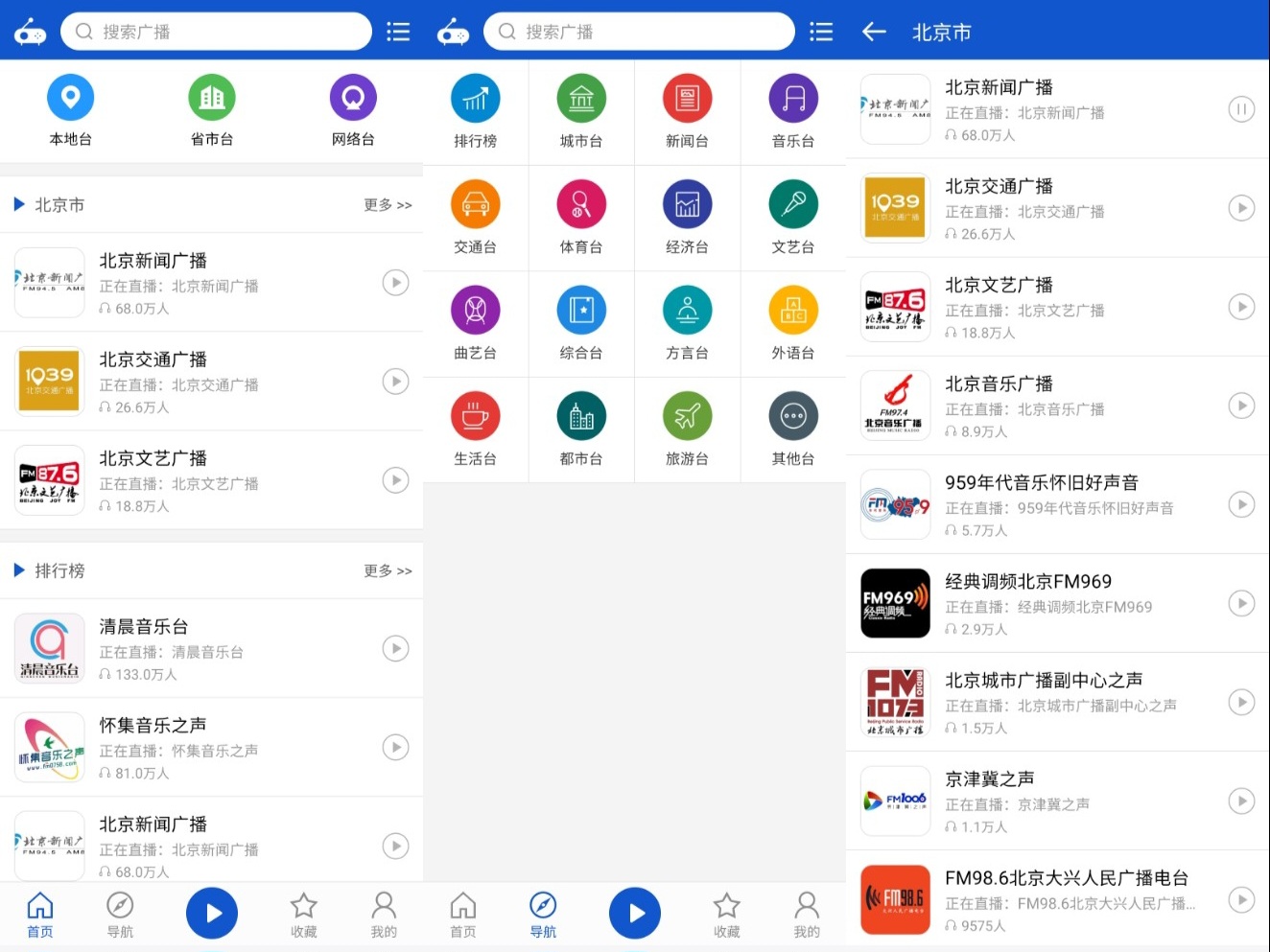Open the 旅游台 travel category
1270x952 pixels.
point(688,430)
